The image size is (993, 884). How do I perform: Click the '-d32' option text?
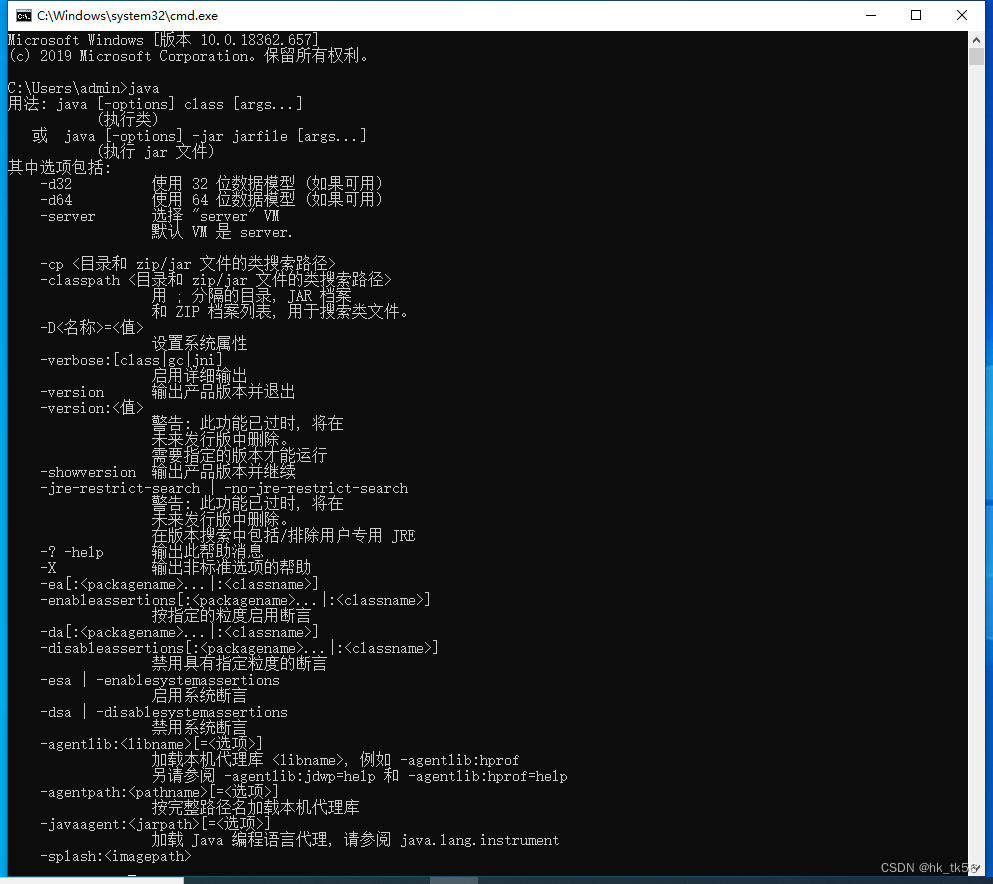[56, 184]
